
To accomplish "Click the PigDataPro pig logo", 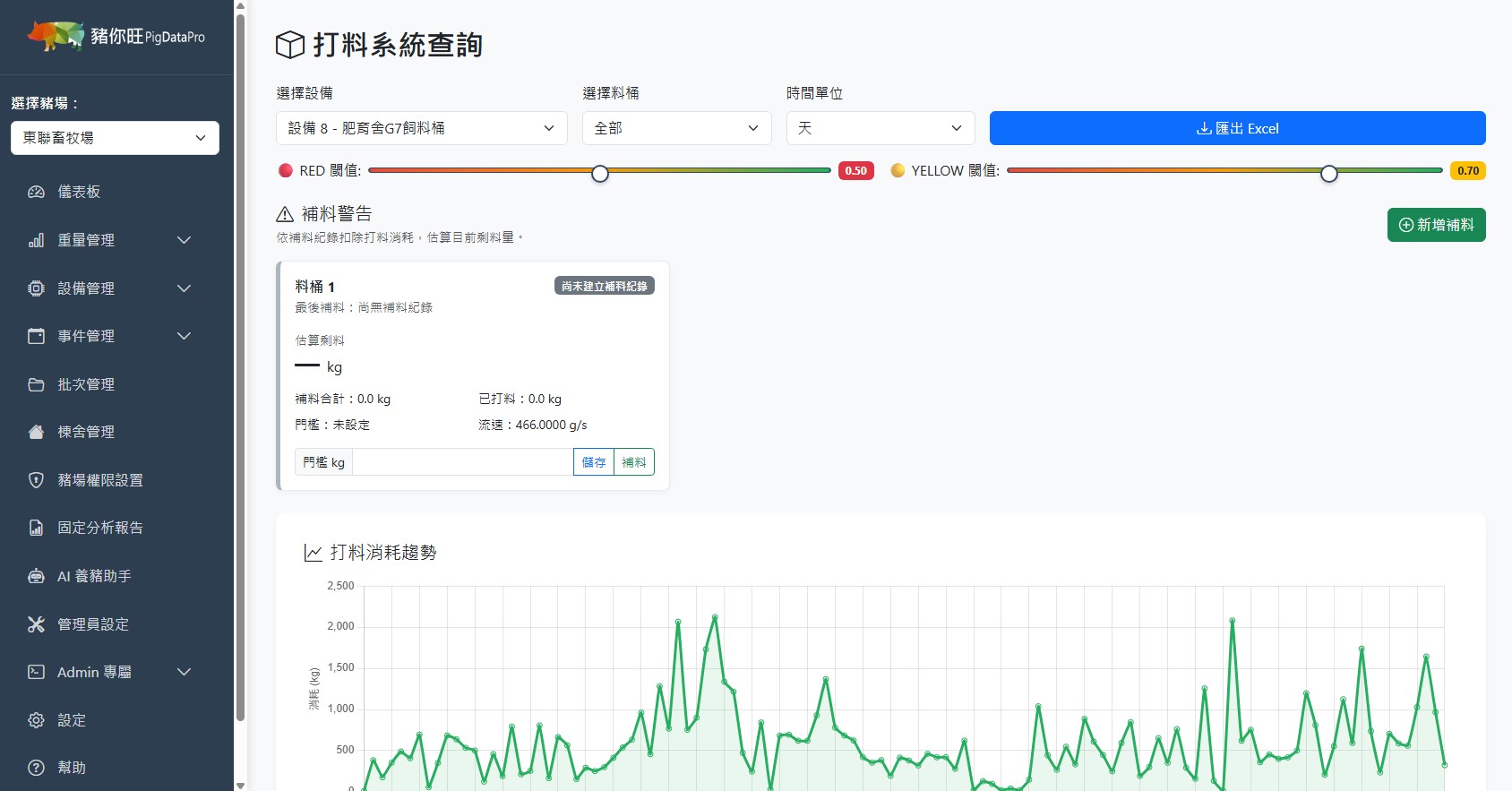I will [56, 36].
